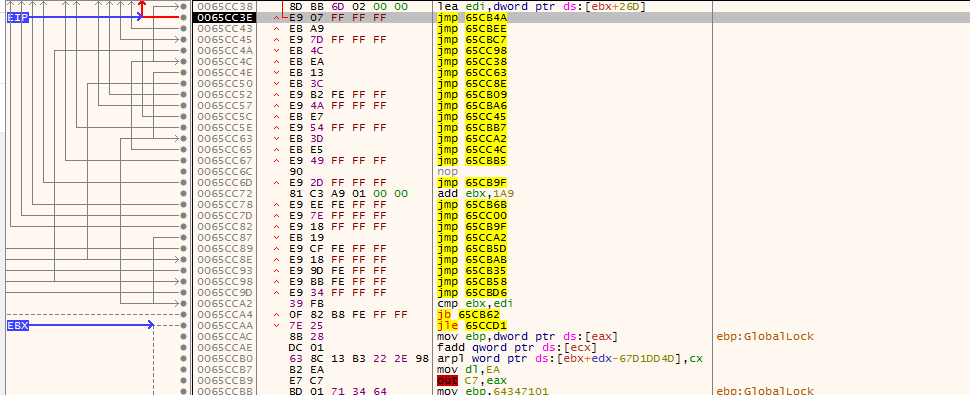Click instruction jmp 65CB35
Screen dimensions: 970x395
[472, 270]
